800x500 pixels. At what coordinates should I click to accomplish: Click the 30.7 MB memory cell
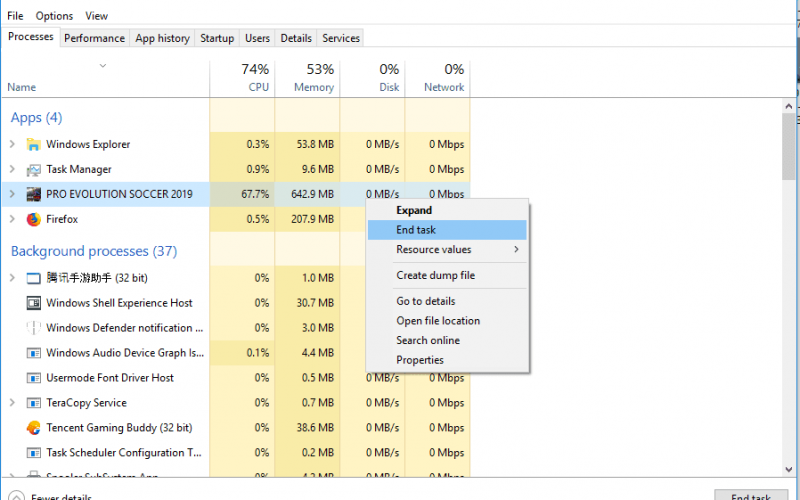[x=308, y=303]
